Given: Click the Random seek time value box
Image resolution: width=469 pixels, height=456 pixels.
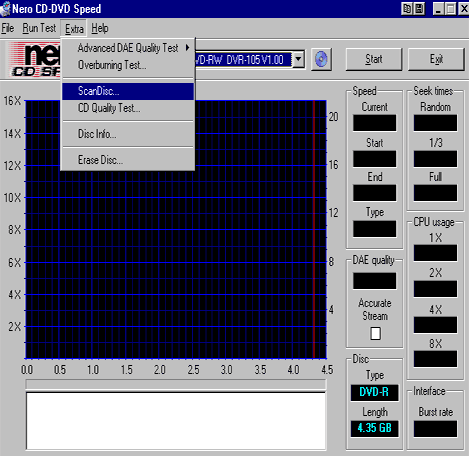Looking at the screenshot, I should 435,123.
